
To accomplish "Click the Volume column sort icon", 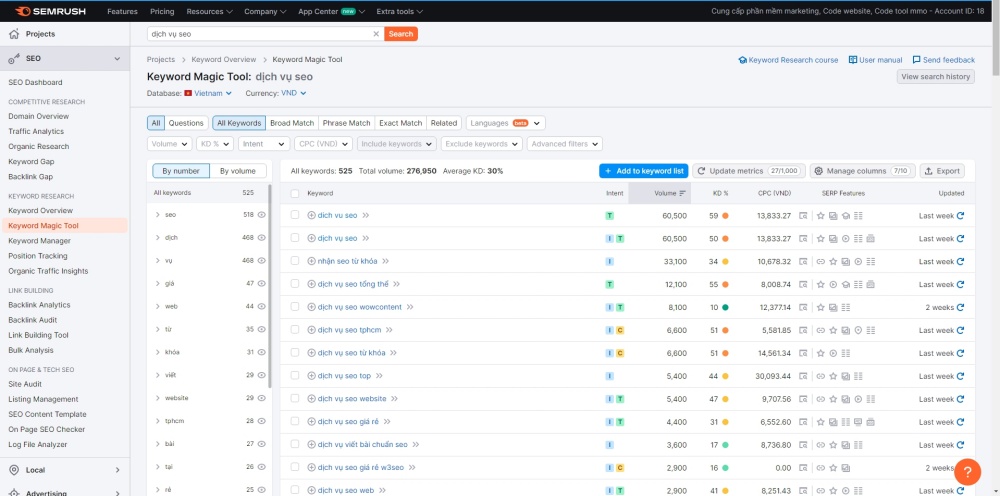I will (683, 193).
